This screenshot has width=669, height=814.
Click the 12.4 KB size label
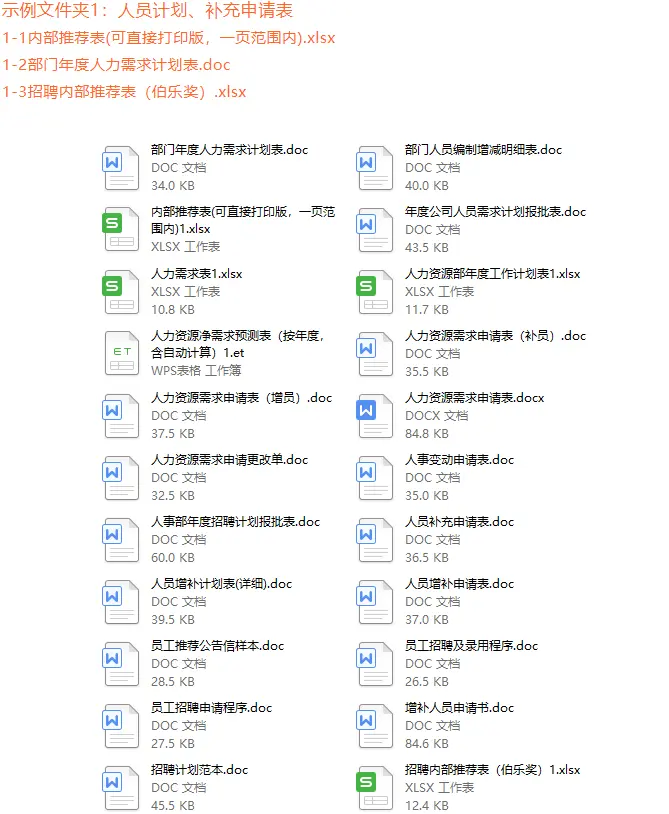tap(427, 806)
